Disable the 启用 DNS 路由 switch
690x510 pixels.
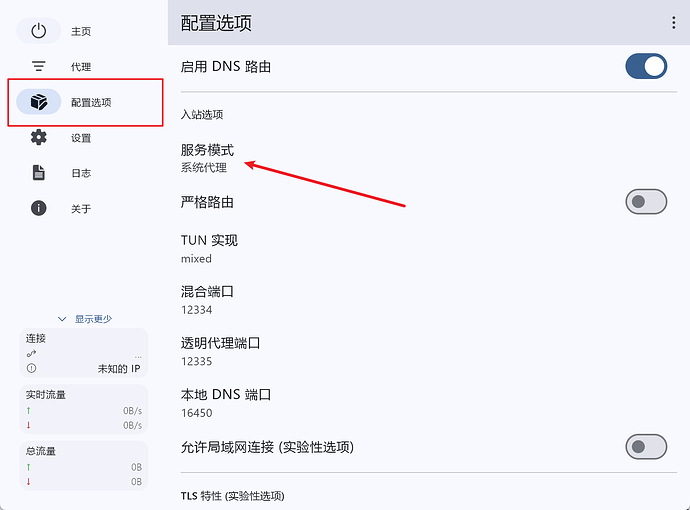pos(645,67)
